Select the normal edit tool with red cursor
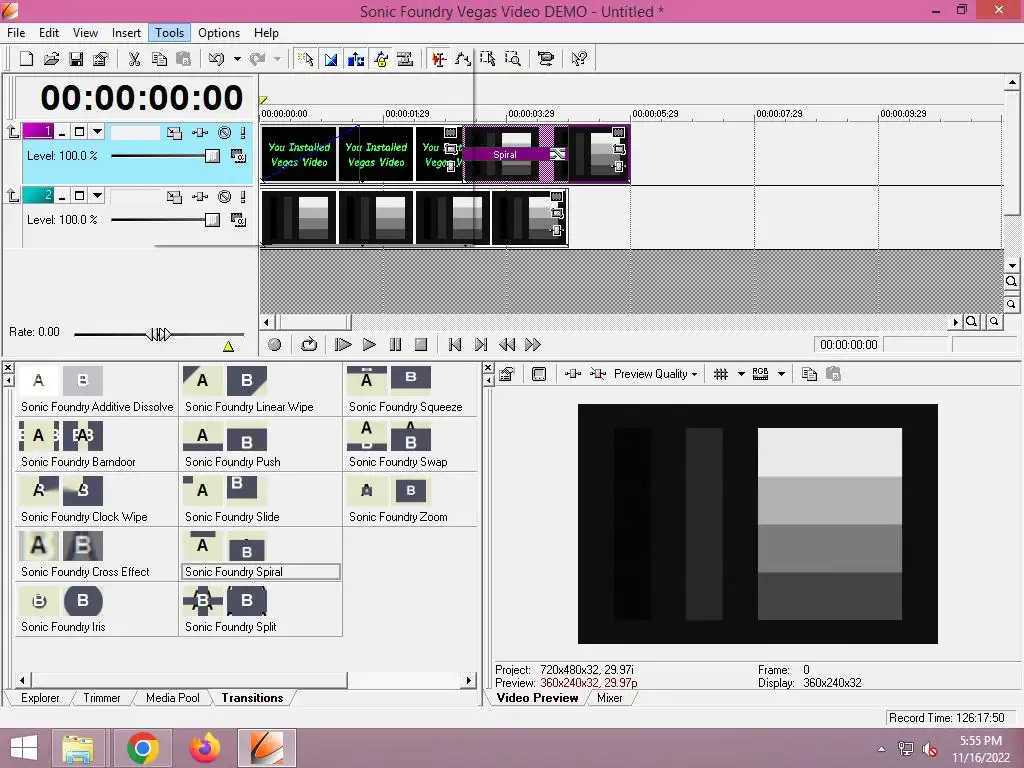The width and height of the screenshot is (1024, 768). tap(439, 59)
